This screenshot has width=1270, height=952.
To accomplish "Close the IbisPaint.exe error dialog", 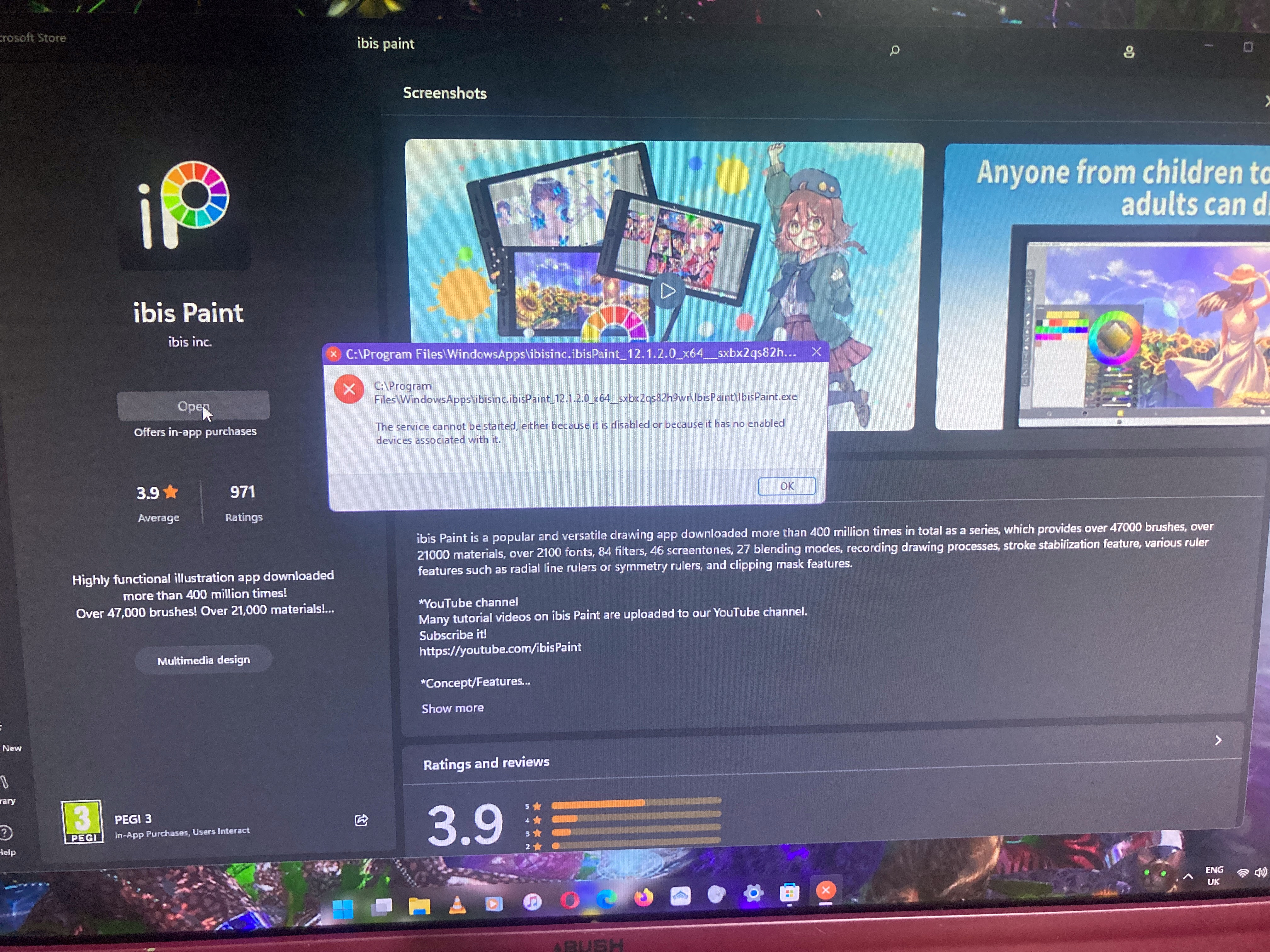I will click(x=816, y=352).
